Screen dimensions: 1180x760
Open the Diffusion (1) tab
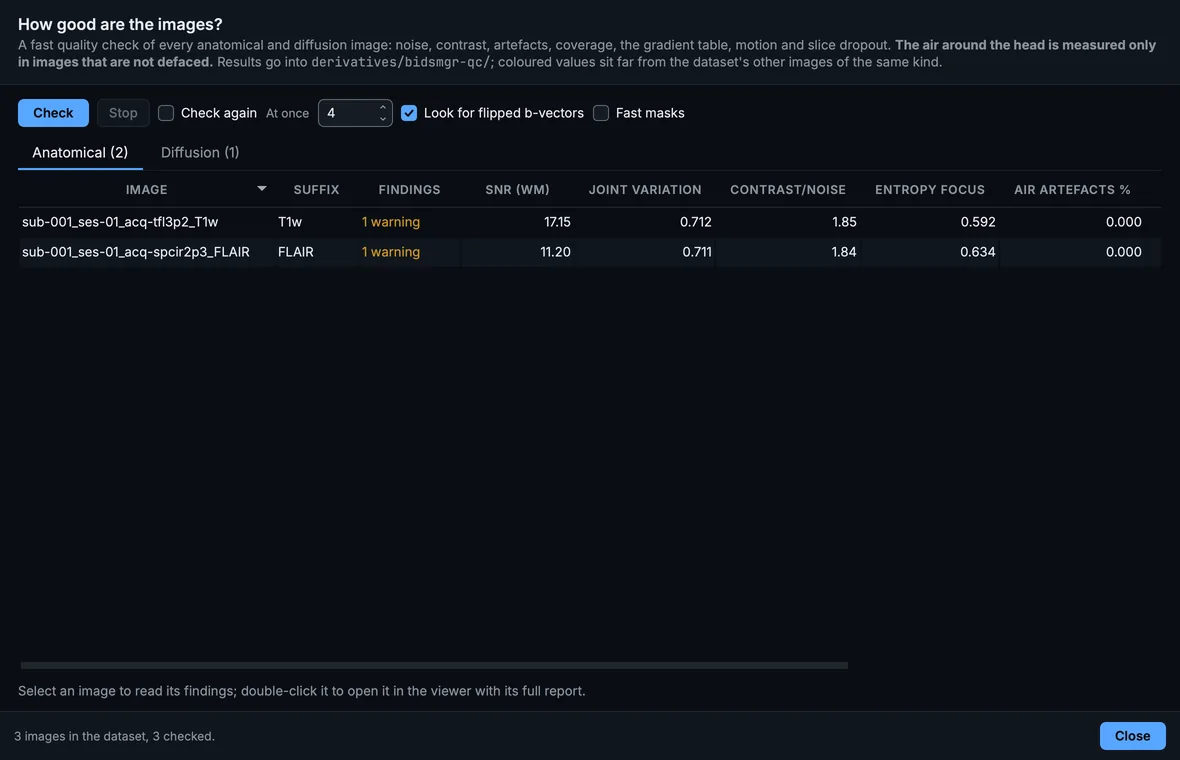[x=200, y=153]
